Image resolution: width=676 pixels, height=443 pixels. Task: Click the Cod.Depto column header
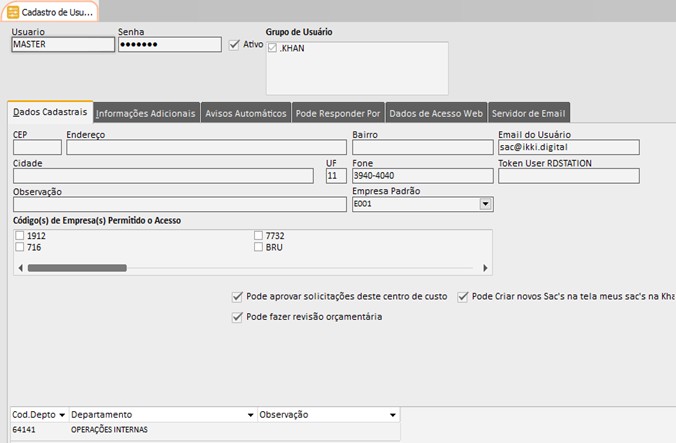tap(39, 415)
